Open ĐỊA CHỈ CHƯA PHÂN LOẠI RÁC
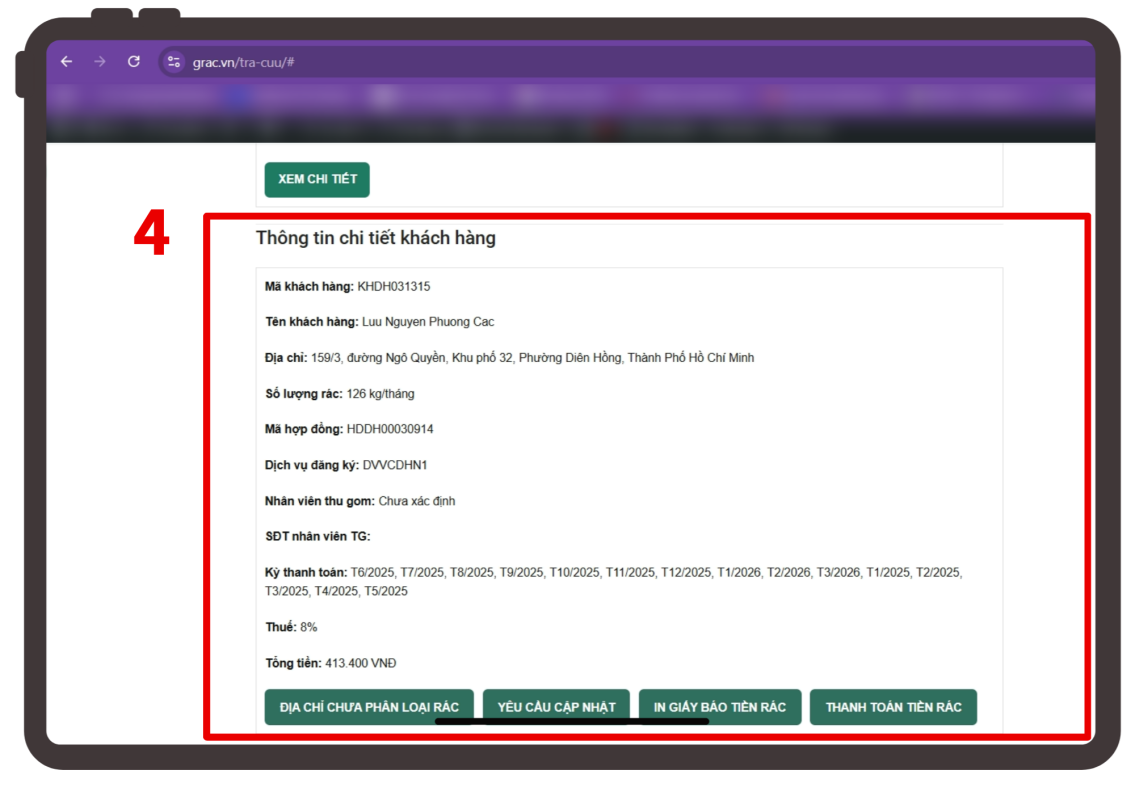Viewport: 1135px width, 800px height. [369, 707]
